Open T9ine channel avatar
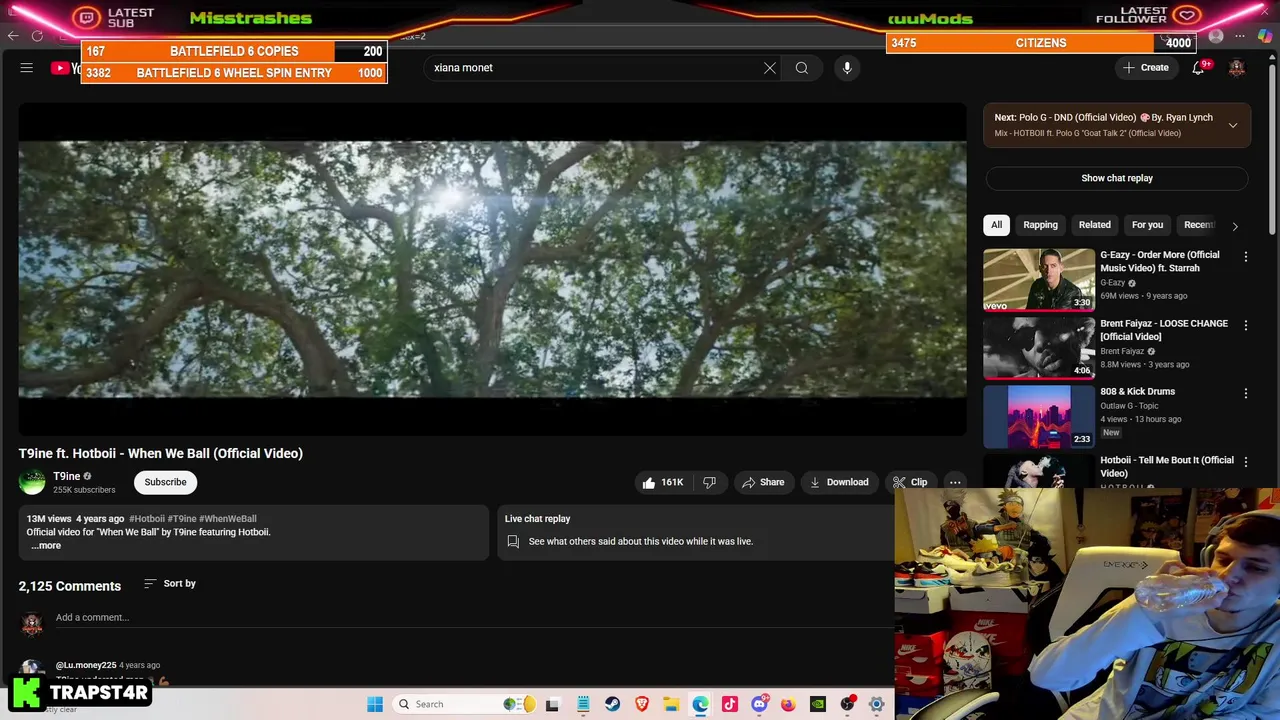Viewport: 1280px width, 720px height. (x=32, y=482)
